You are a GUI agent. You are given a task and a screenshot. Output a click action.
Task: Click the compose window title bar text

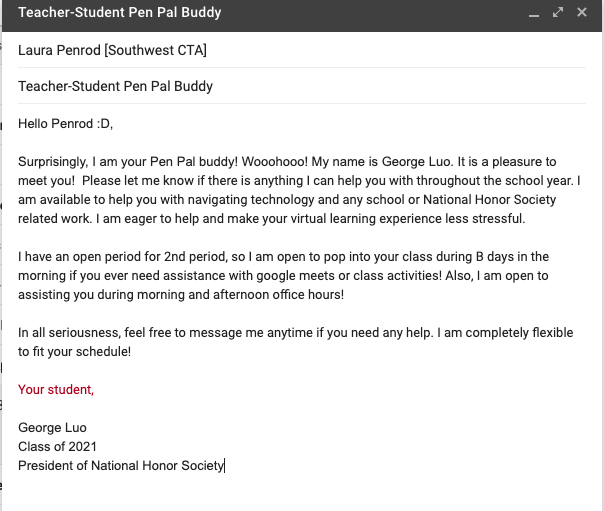tap(120, 13)
